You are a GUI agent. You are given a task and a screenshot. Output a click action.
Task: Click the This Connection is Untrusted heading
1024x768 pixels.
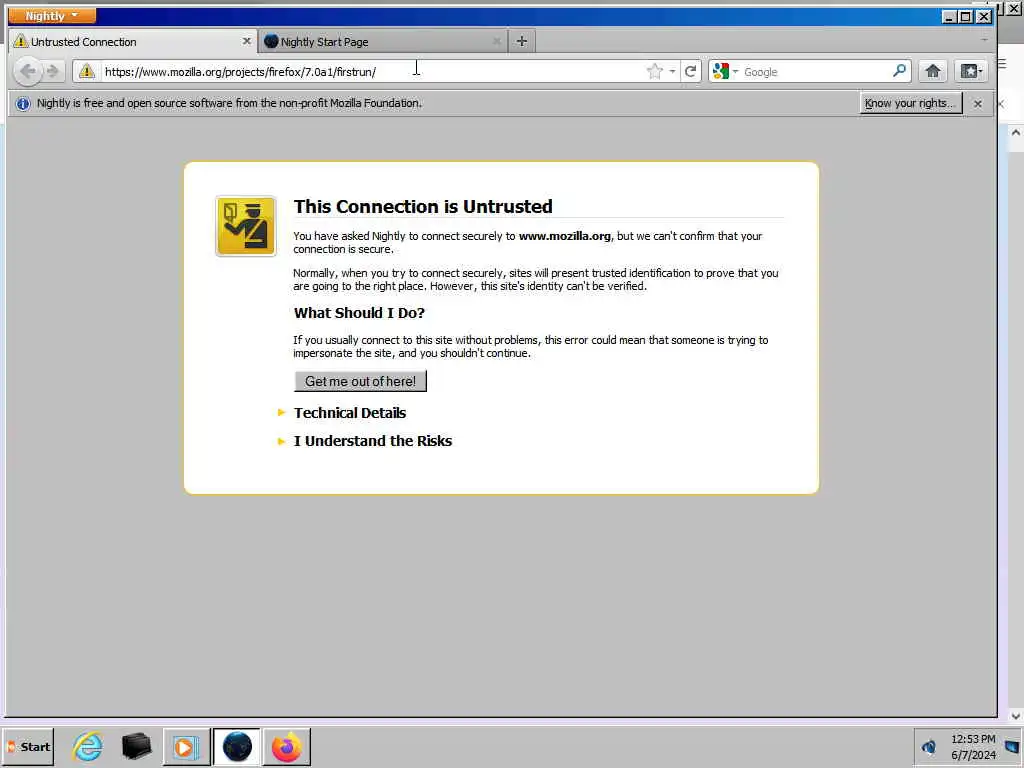[x=423, y=206]
